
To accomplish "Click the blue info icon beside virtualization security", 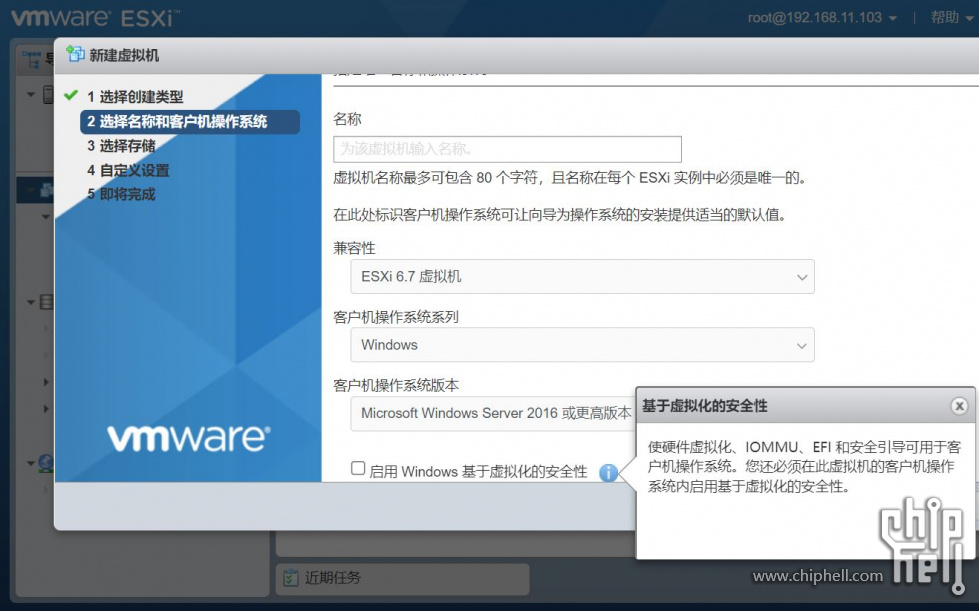I will (608, 472).
